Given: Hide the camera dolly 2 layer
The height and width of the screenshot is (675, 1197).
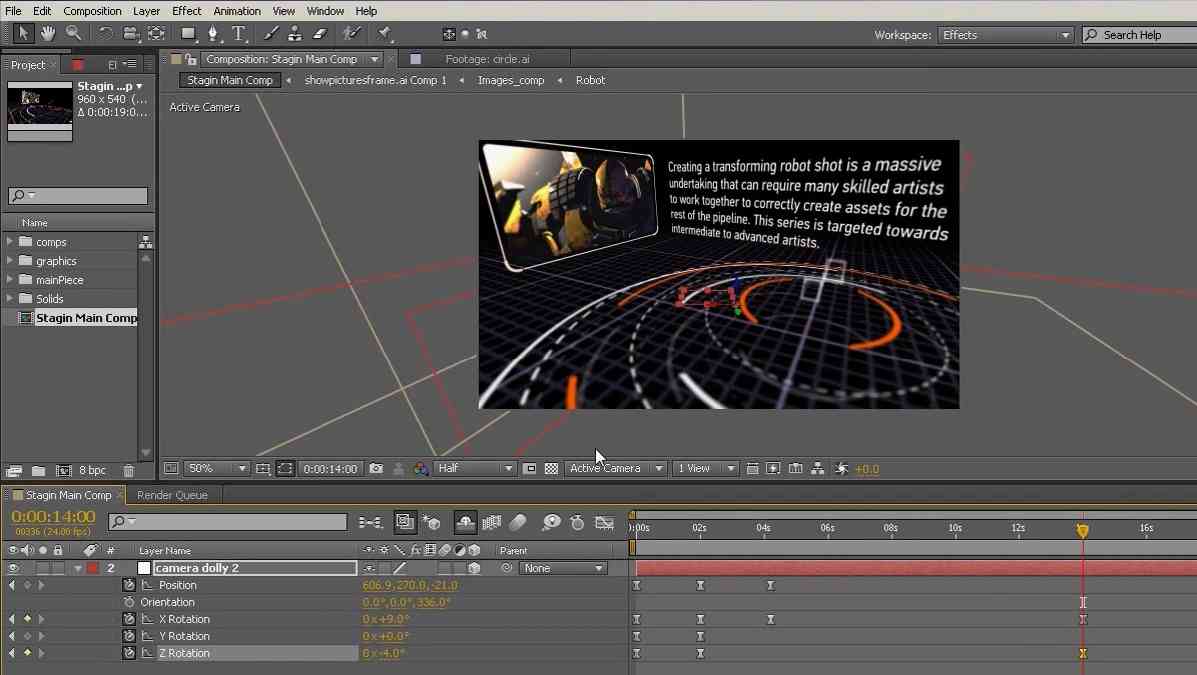Looking at the screenshot, I should tap(13, 568).
